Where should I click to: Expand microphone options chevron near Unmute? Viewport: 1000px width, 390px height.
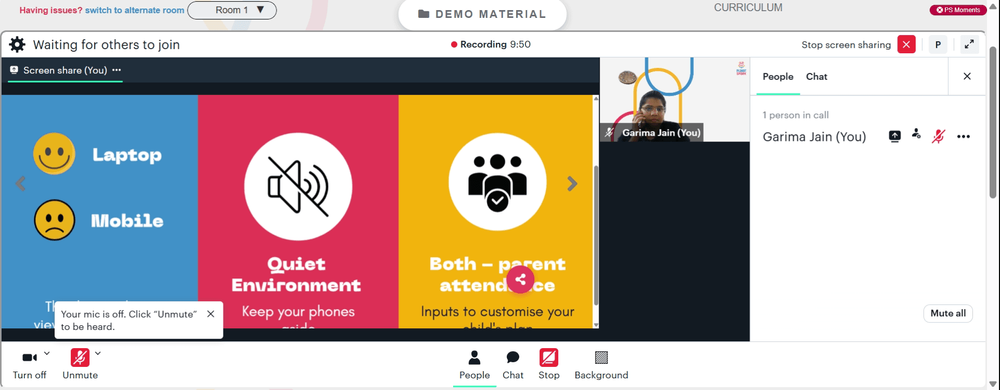(x=98, y=353)
